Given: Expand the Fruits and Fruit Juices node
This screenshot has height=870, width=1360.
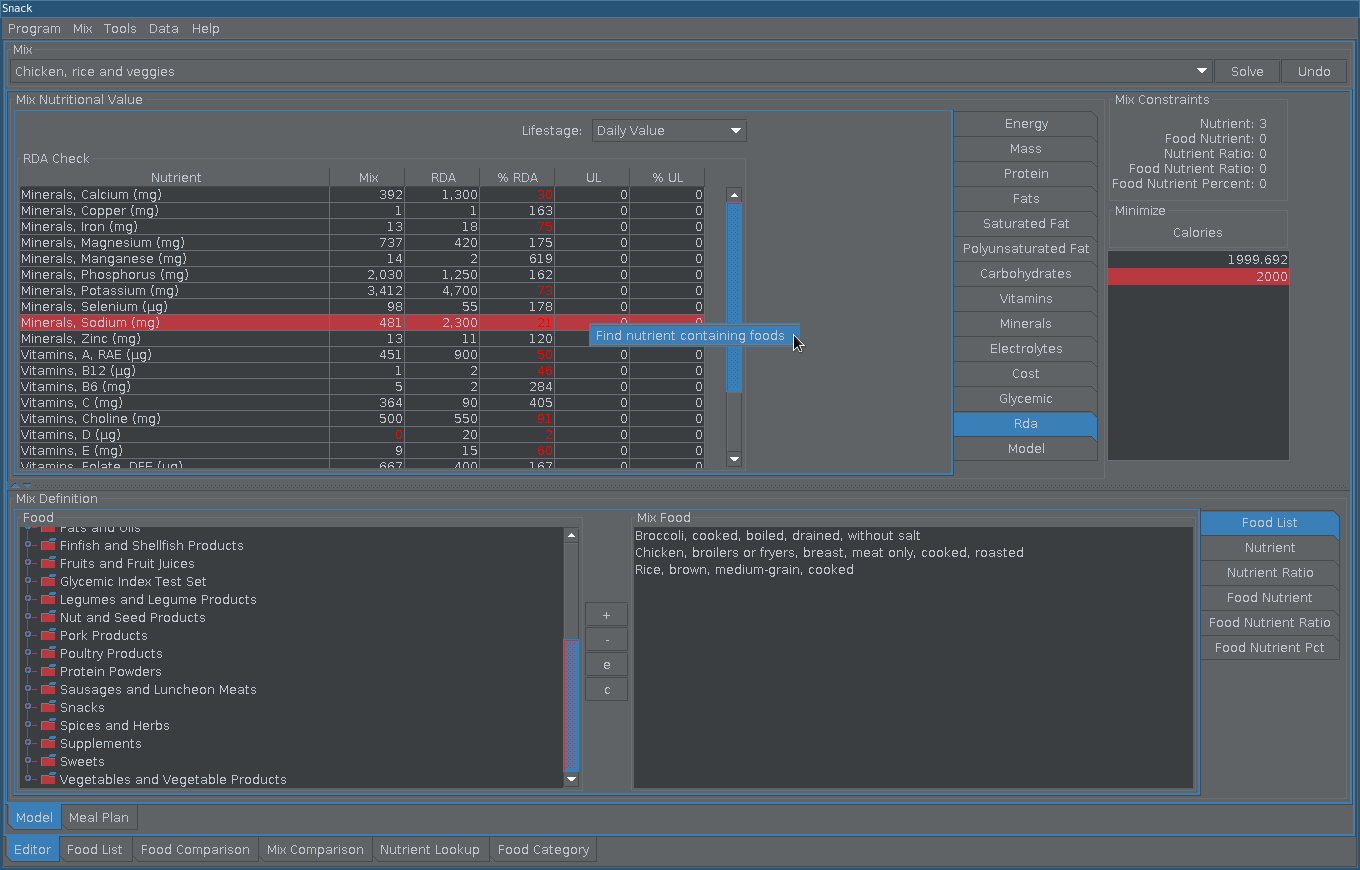Looking at the screenshot, I should click(x=29, y=564).
